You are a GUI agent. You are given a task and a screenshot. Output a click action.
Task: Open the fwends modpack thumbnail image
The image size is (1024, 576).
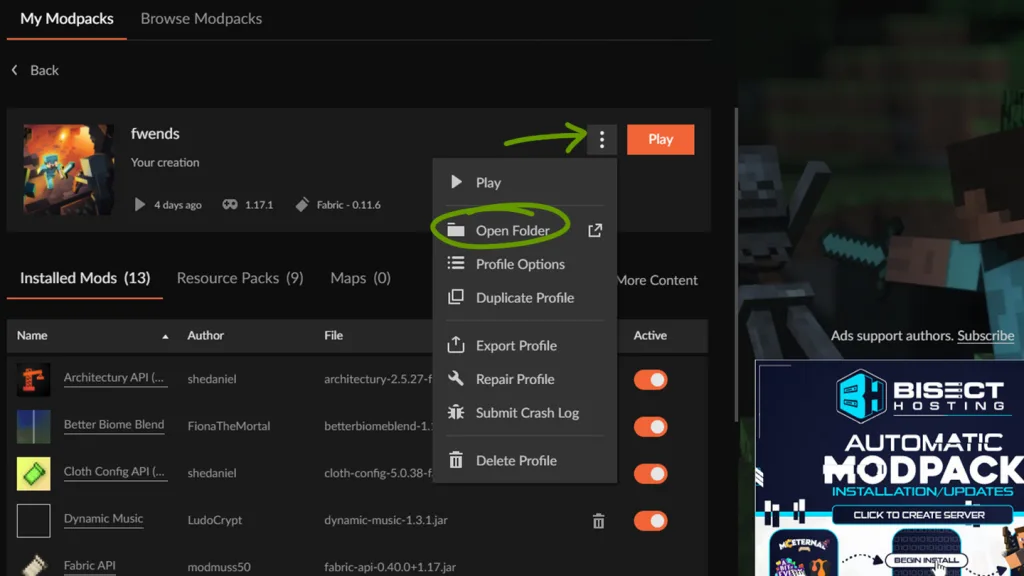pyautogui.click(x=68, y=169)
